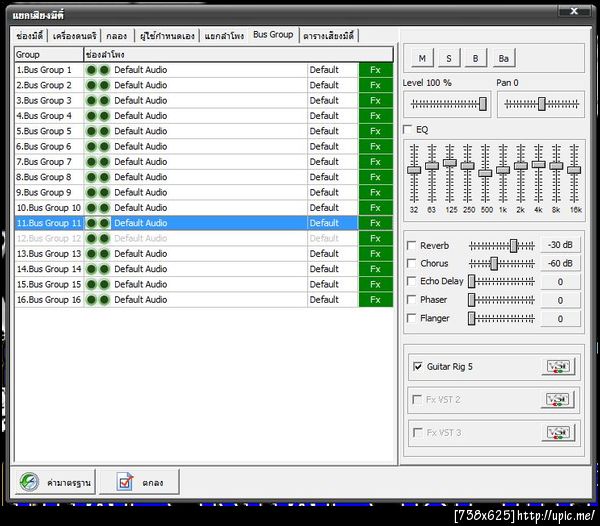Switch to the เครื่องดนตรี tab

(x=74, y=36)
